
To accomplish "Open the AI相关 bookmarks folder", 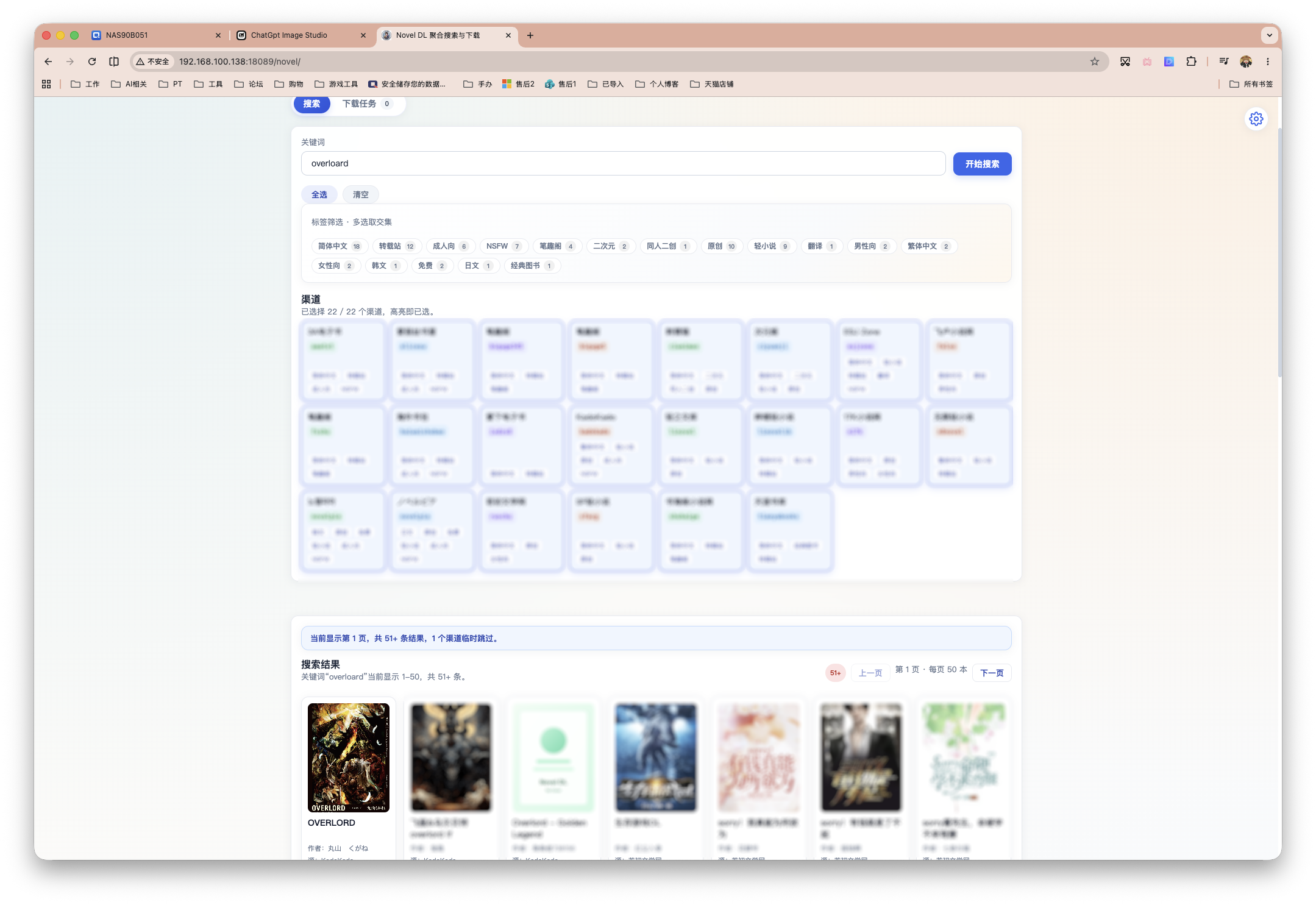I will pos(129,84).
